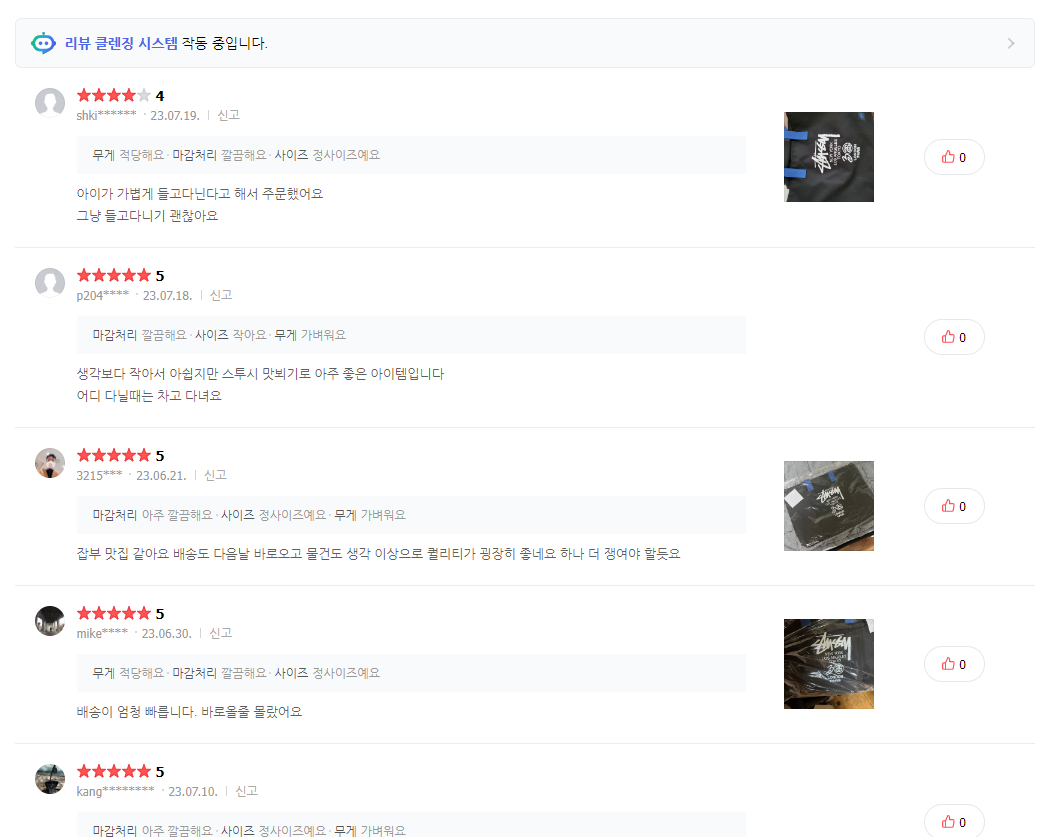
Task: Report the 23.06.30 review via 신고
Action: point(220,633)
